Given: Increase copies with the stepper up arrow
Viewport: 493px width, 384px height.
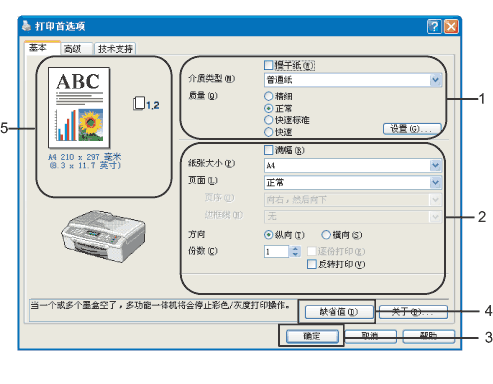Looking at the screenshot, I should [295, 248].
